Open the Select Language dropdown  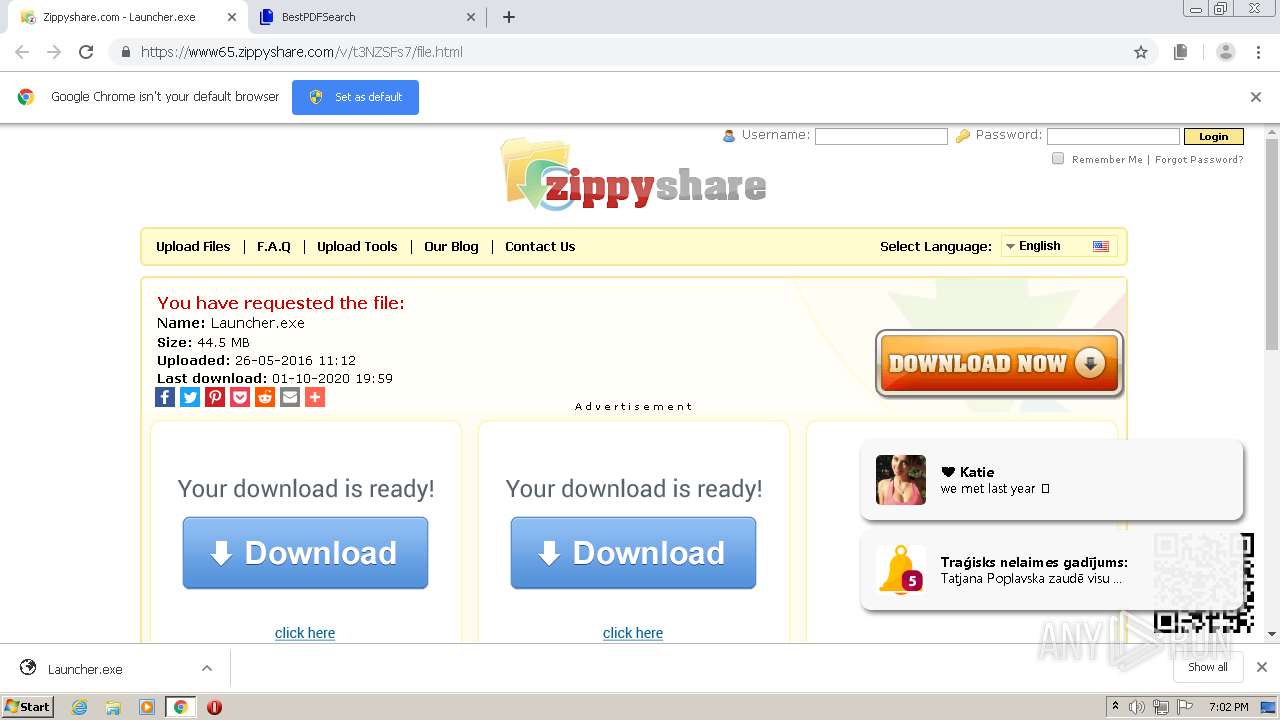click(x=1059, y=246)
